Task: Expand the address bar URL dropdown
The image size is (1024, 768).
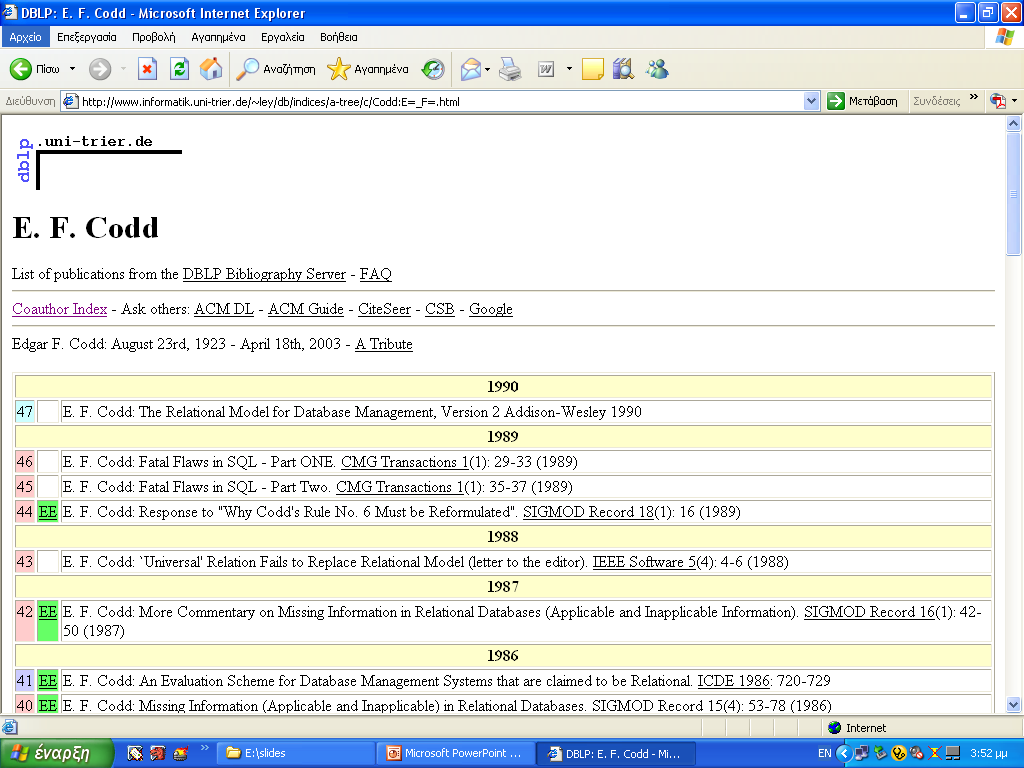Action: tap(811, 101)
